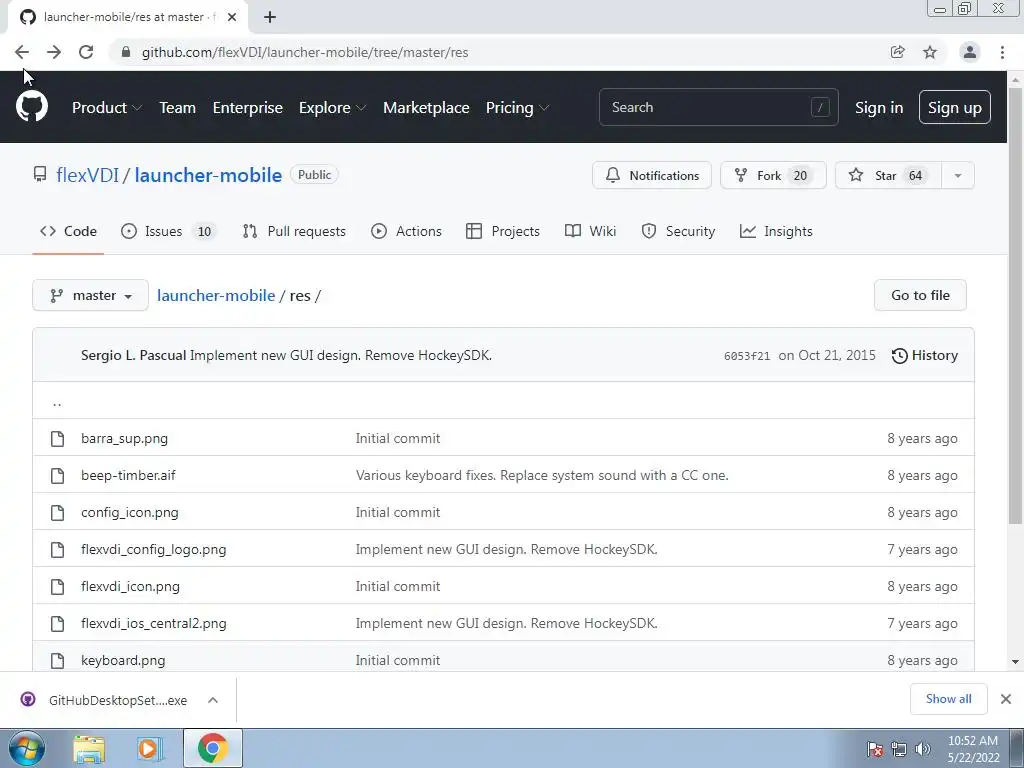Switch to Pull requests tab
Viewport: 1024px width, 768px height.
[x=294, y=231]
